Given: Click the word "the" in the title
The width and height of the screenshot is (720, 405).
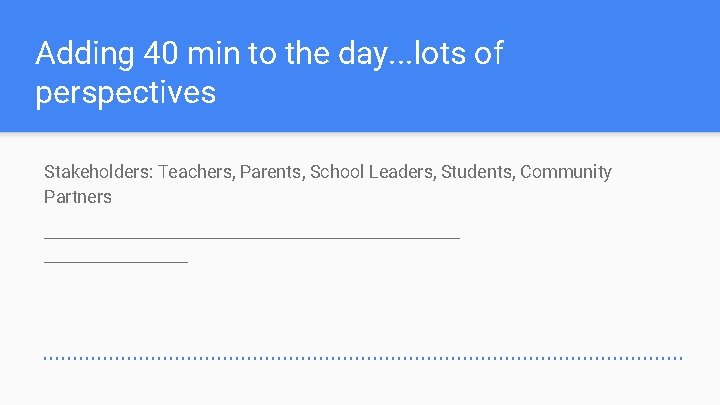Looking at the screenshot, I should pyautogui.click(x=307, y=53).
